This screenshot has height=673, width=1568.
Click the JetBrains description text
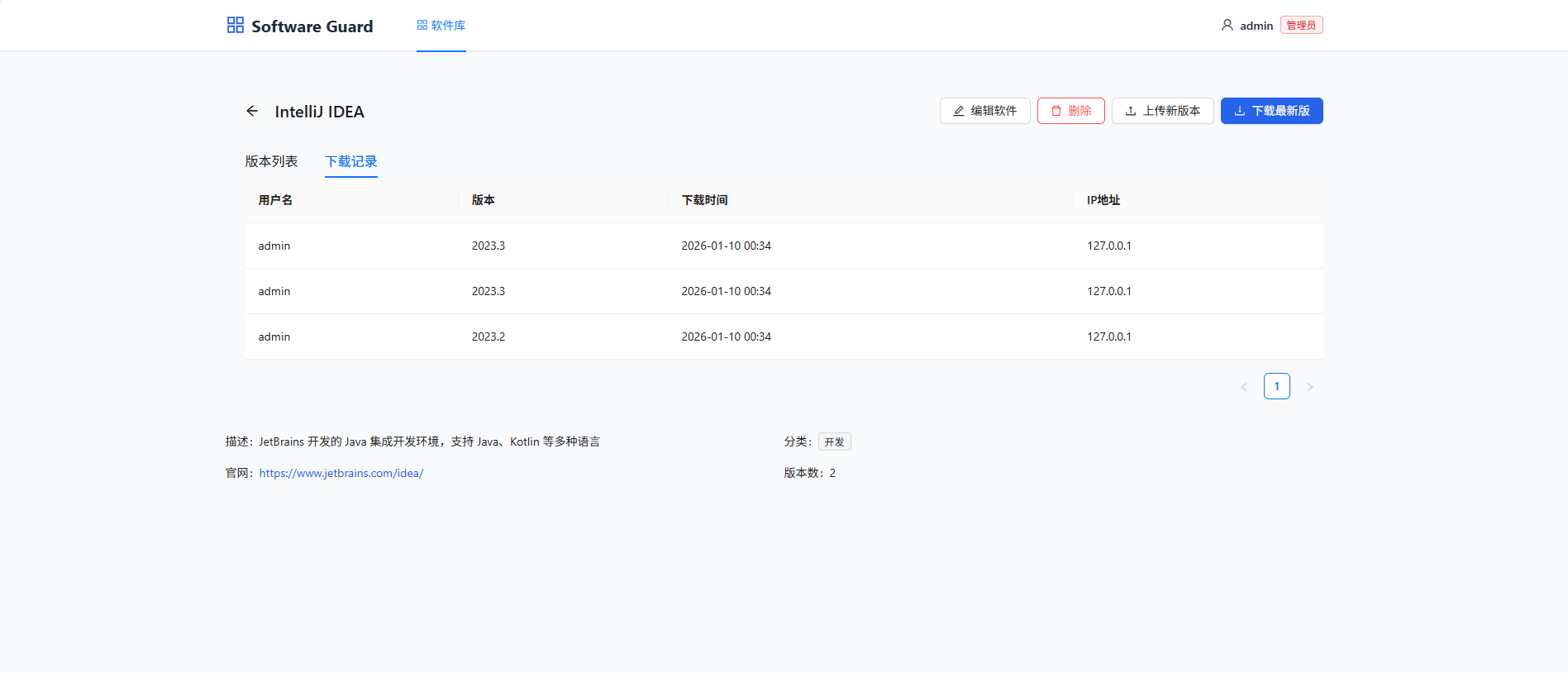coord(430,442)
